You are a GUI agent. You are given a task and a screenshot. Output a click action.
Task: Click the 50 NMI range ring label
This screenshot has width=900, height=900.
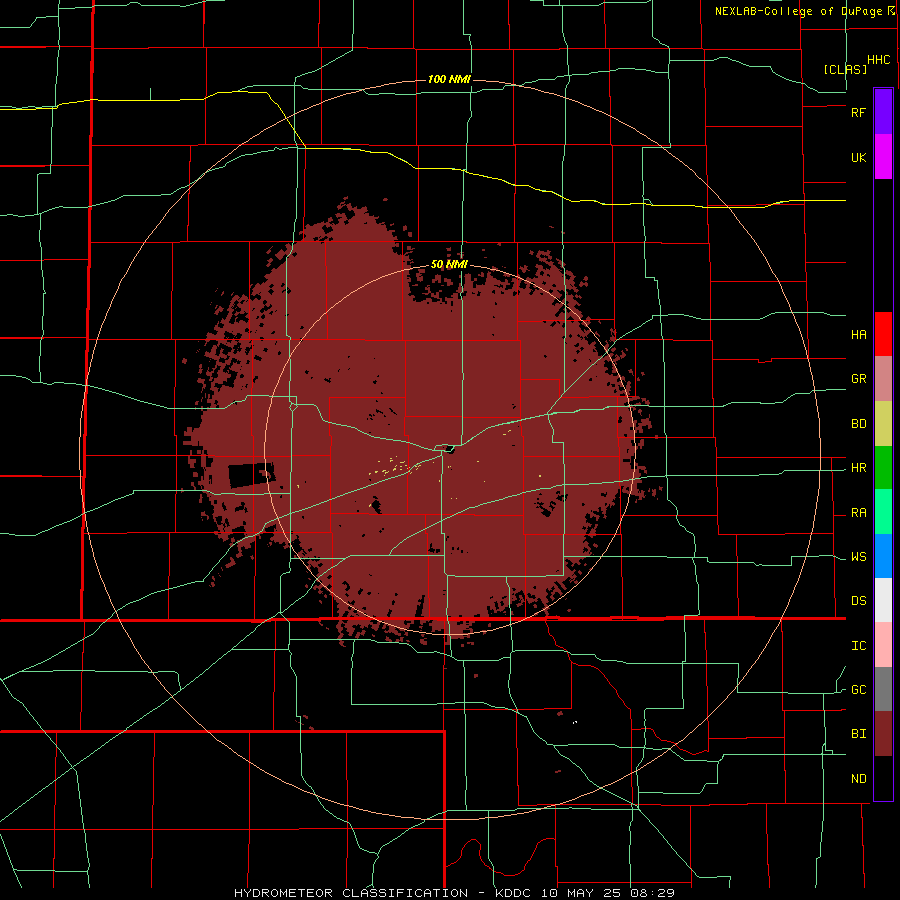449,265
